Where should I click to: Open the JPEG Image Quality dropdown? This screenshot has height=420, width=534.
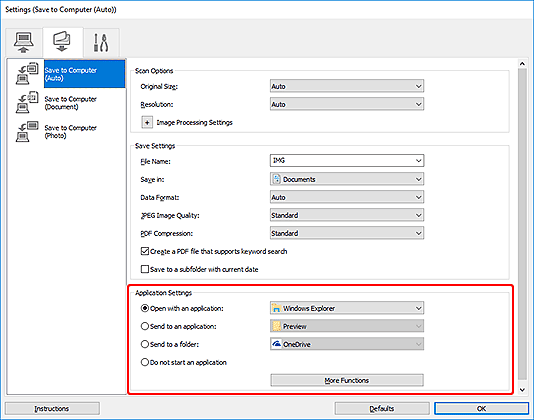(347, 215)
